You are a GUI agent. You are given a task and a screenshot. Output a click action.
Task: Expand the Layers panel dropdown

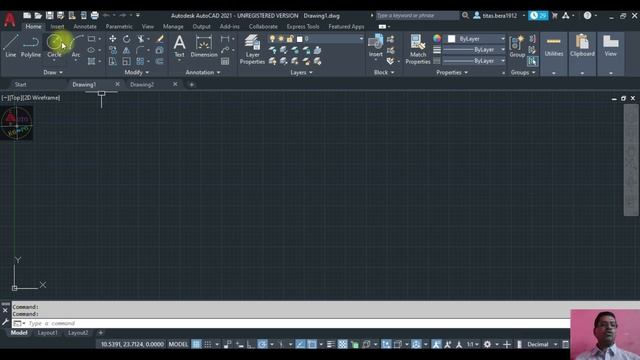click(x=302, y=72)
